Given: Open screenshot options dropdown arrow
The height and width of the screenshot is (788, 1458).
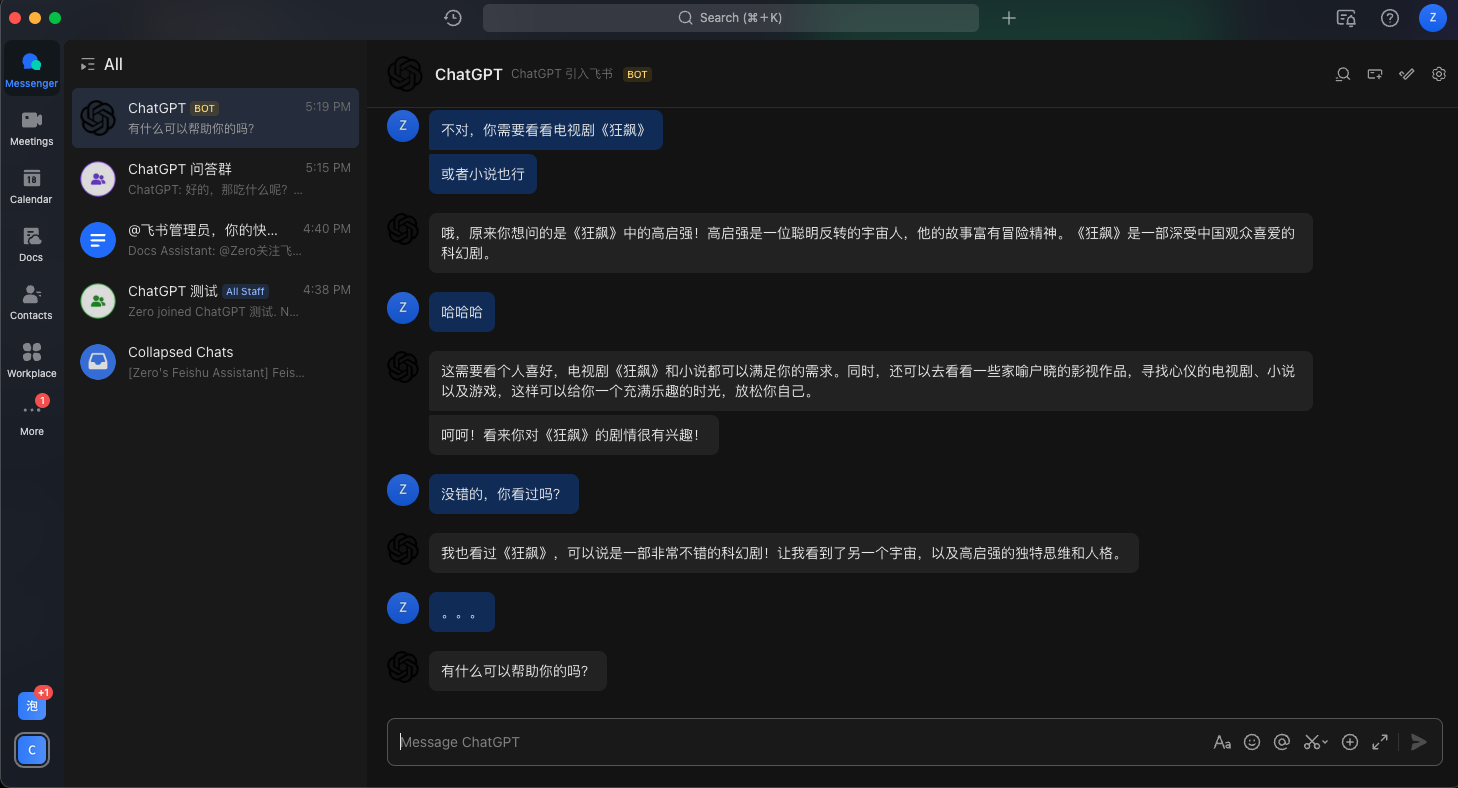Looking at the screenshot, I should (1325, 743).
